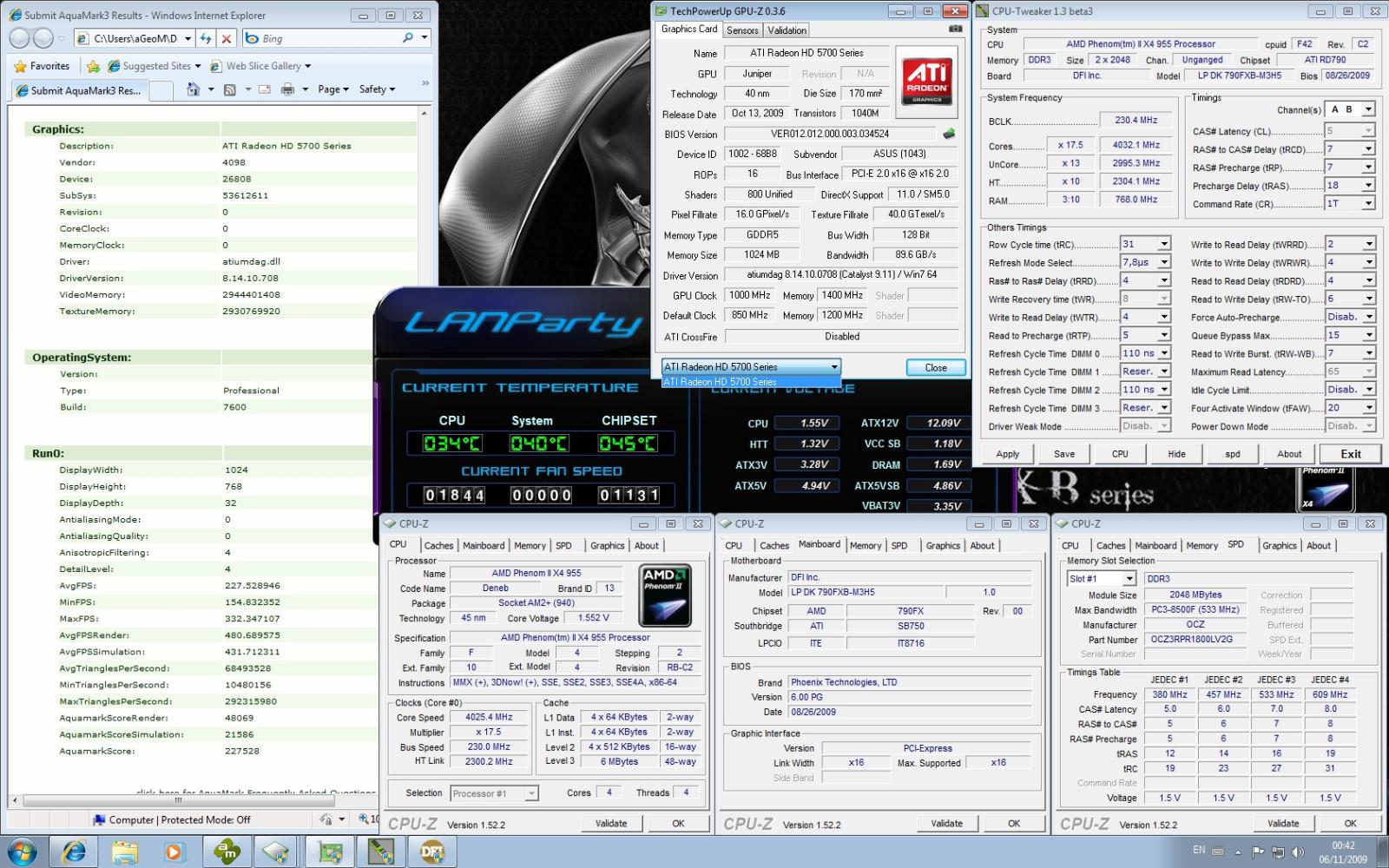Click OK in the SPD CPU-Z window

coord(1351,824)
